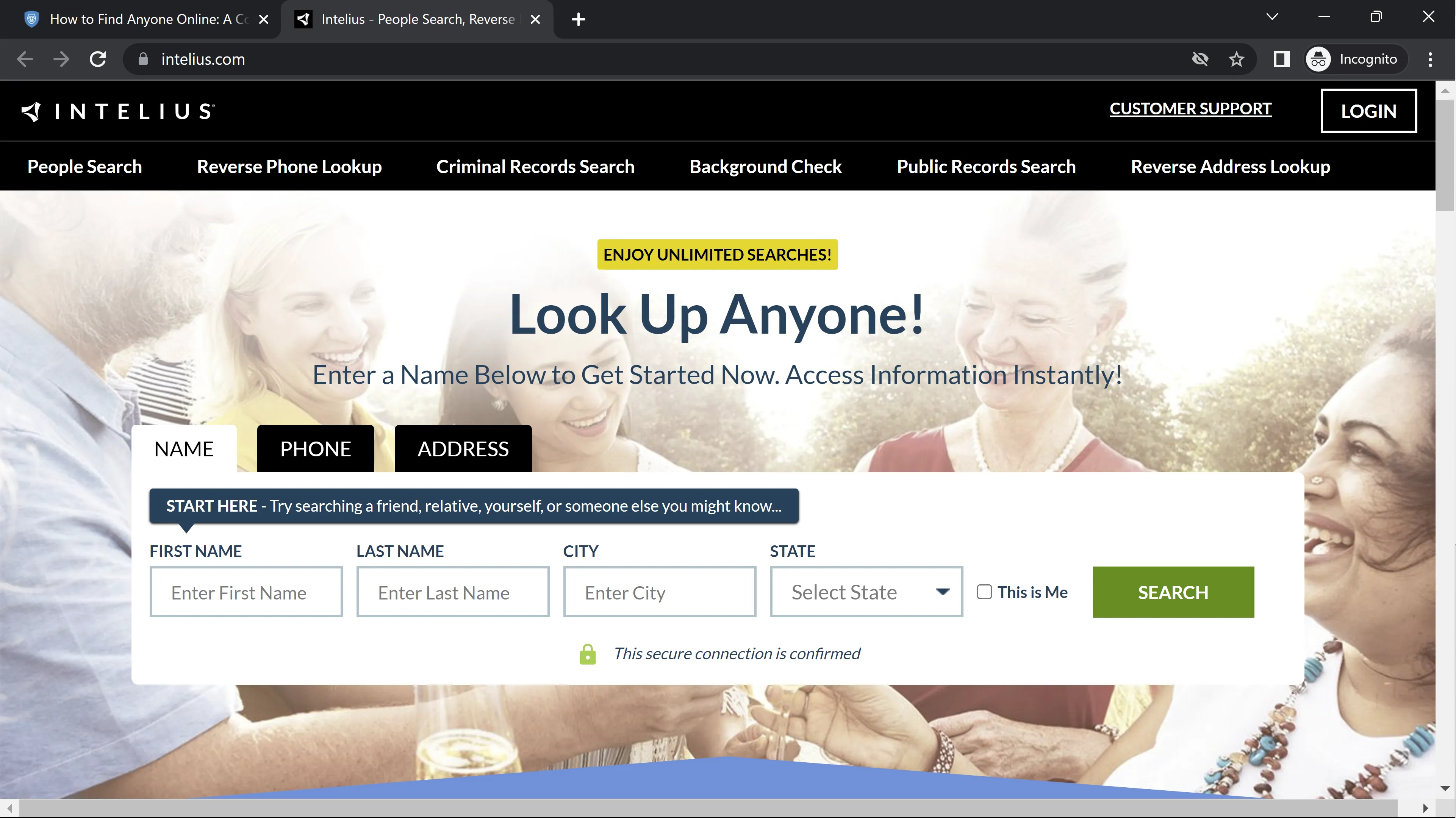Viewport: 1456px width, 818px height.
Task: Open a new tab with plus icon
Action: click(578, 20)
